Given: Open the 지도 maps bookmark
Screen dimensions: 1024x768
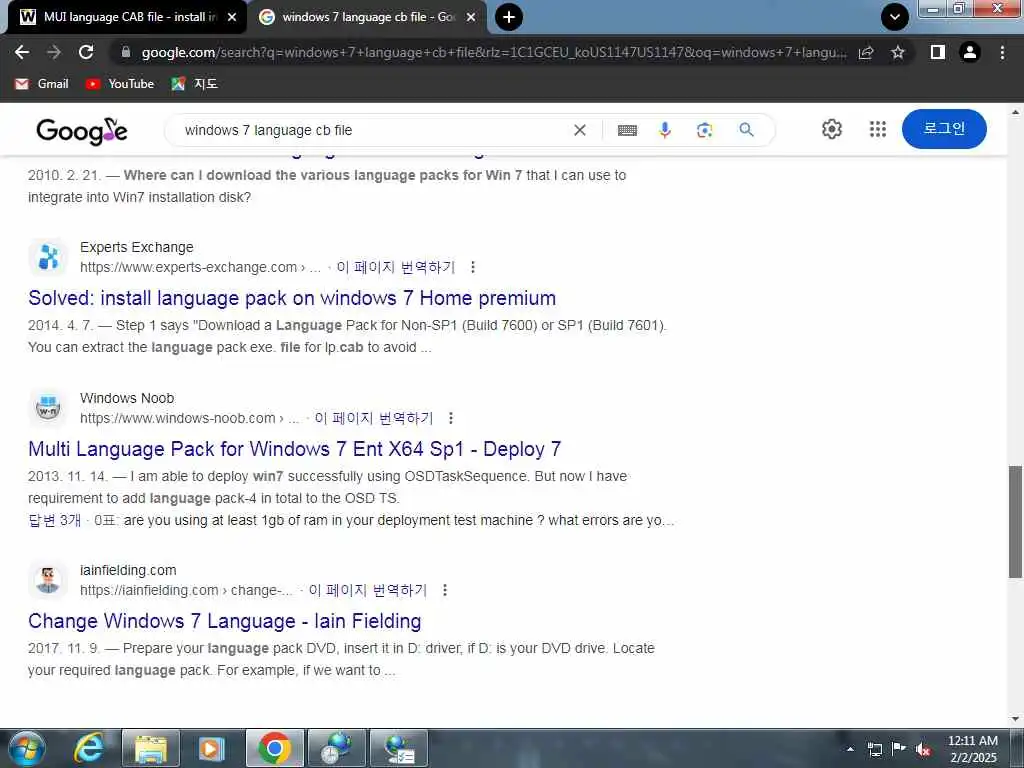Looking at the screenshot, I should tap(195, 84).
